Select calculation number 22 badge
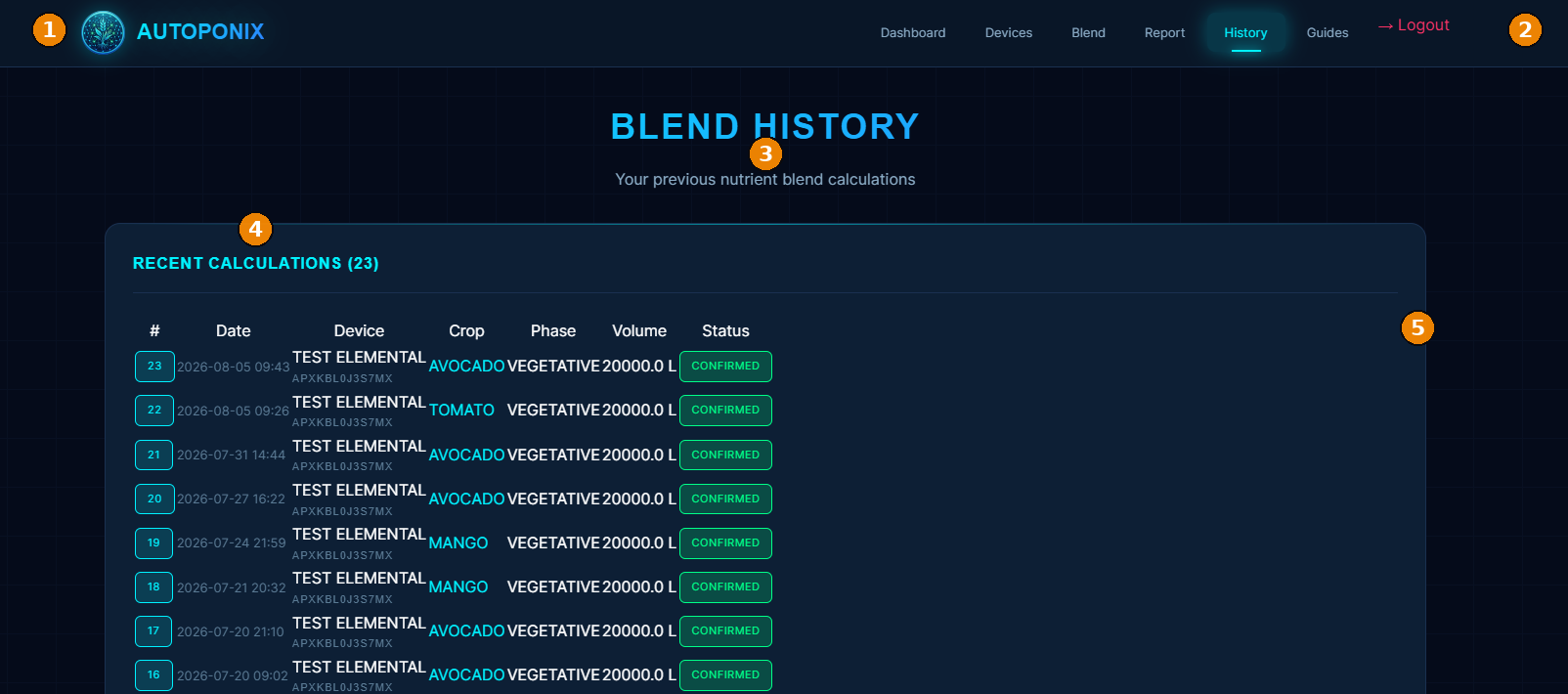1568x694 pixels. [x=154, y=411]
